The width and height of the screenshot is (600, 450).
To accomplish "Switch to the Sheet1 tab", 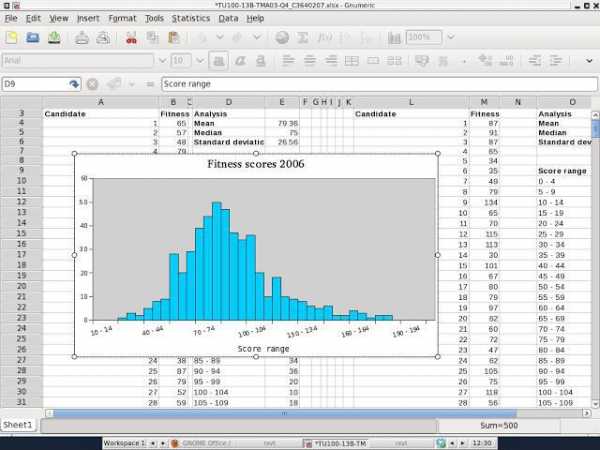I will pyautogui.click(x=18, y=425).
